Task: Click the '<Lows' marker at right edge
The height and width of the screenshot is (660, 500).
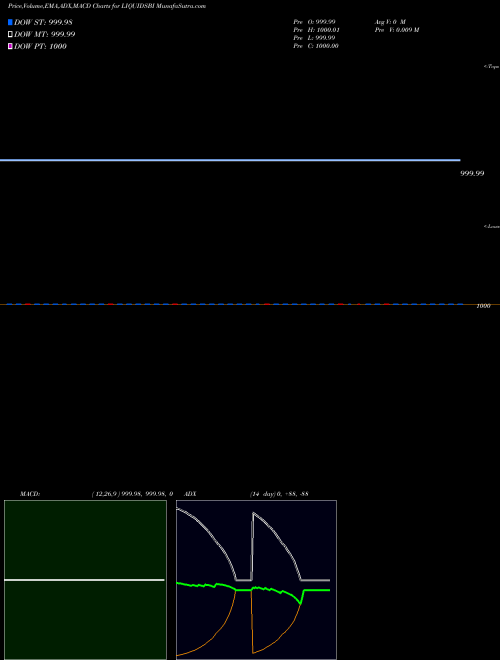Action: [x=492, y=226]
